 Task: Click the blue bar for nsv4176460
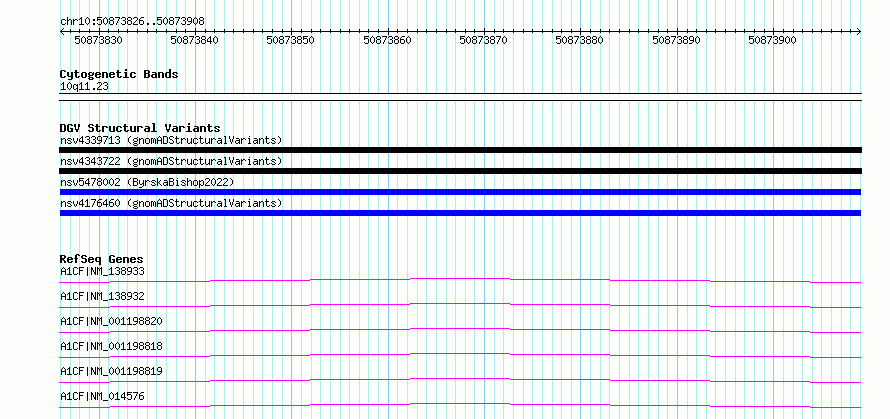pyautogui.click(x=460, y=213)
